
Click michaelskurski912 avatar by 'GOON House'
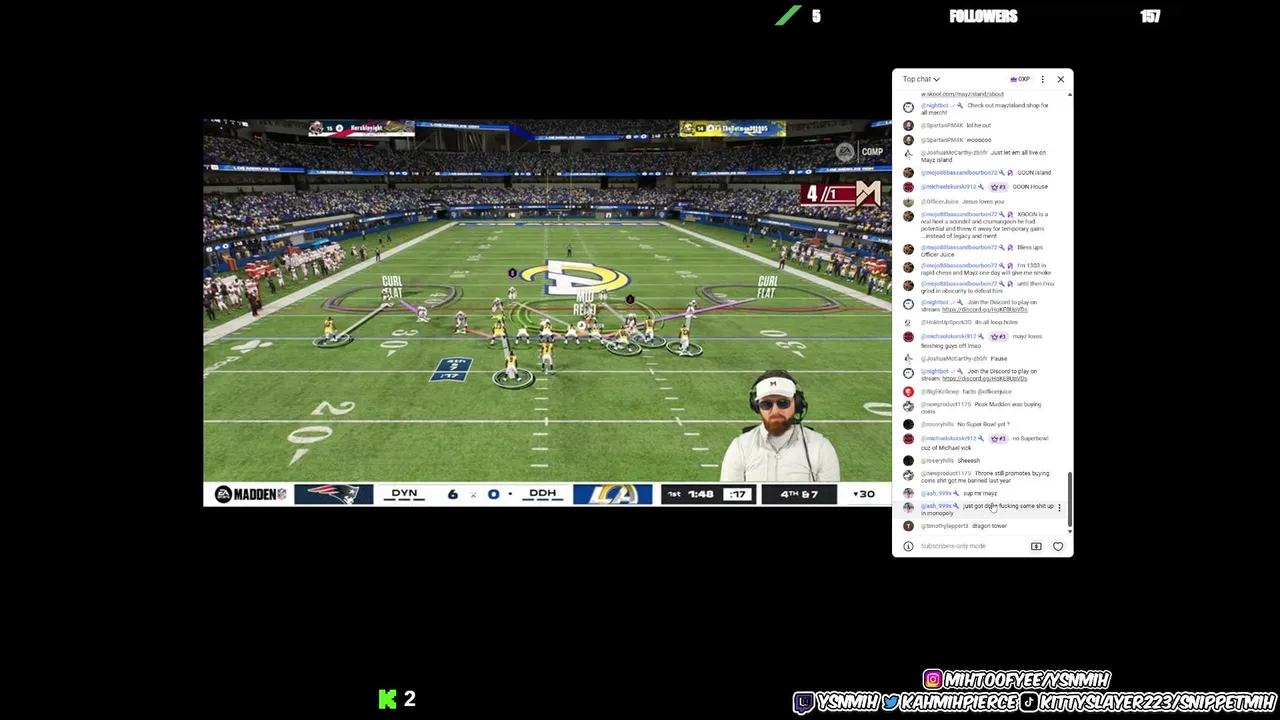[x=908, y=187]
